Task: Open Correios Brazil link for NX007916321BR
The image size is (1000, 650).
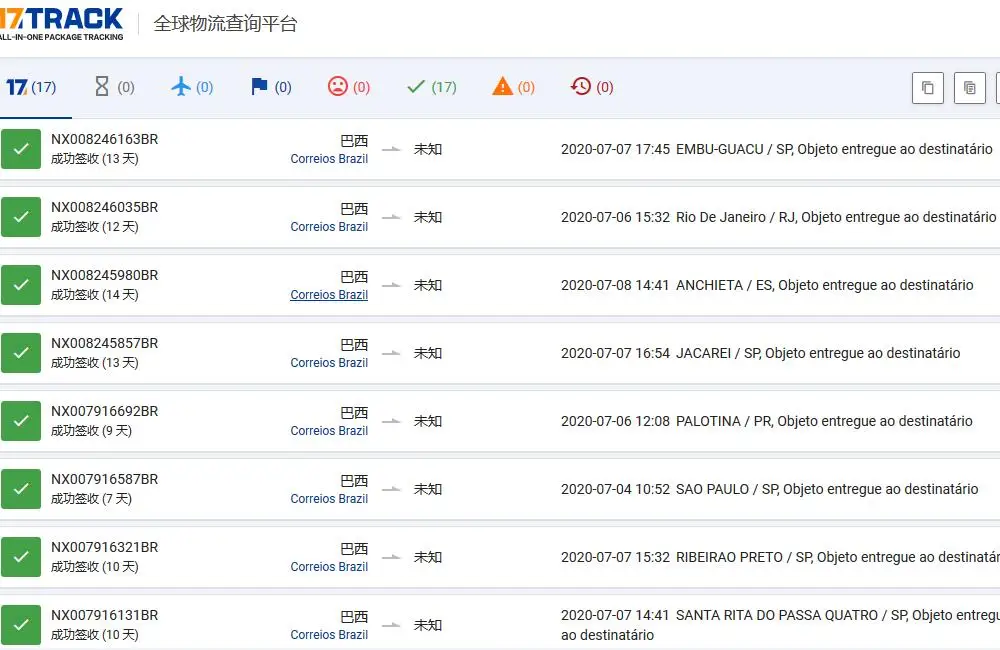Action: [x=329, y=567]
